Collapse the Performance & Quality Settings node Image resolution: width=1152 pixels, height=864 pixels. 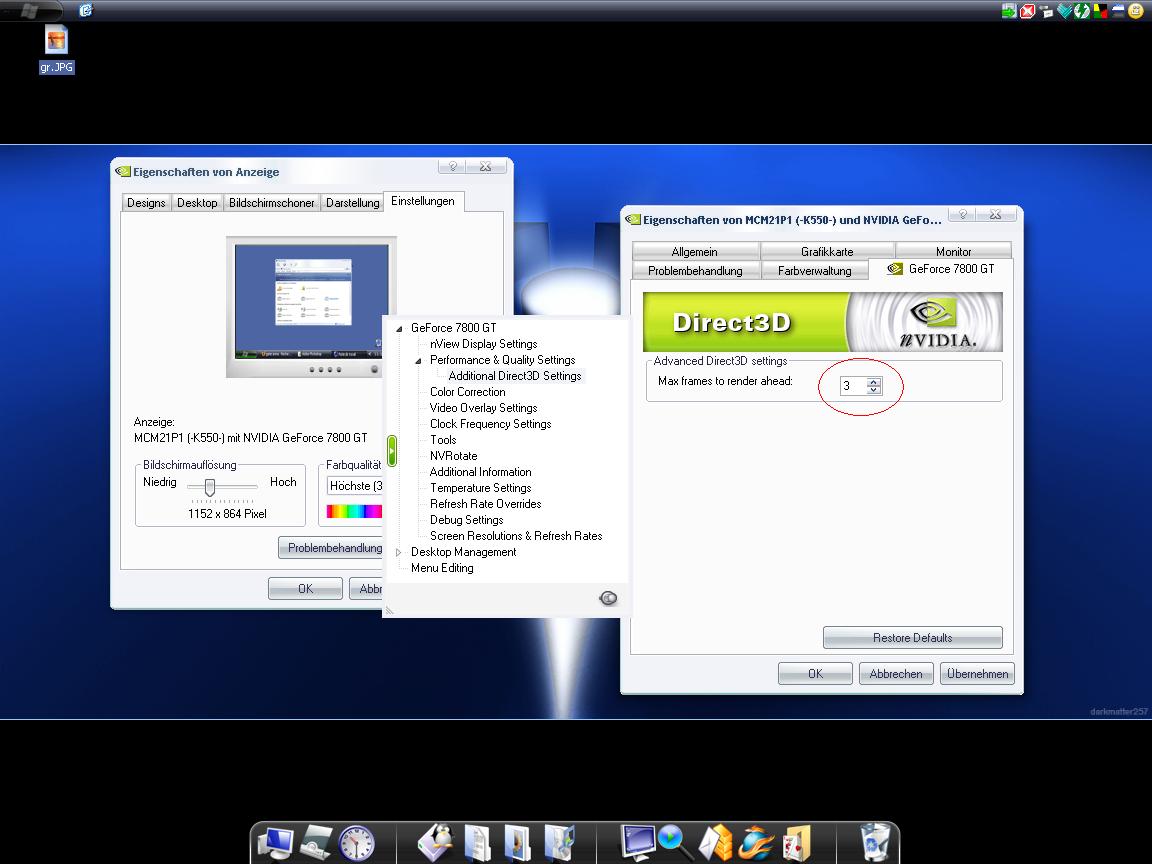418,361
